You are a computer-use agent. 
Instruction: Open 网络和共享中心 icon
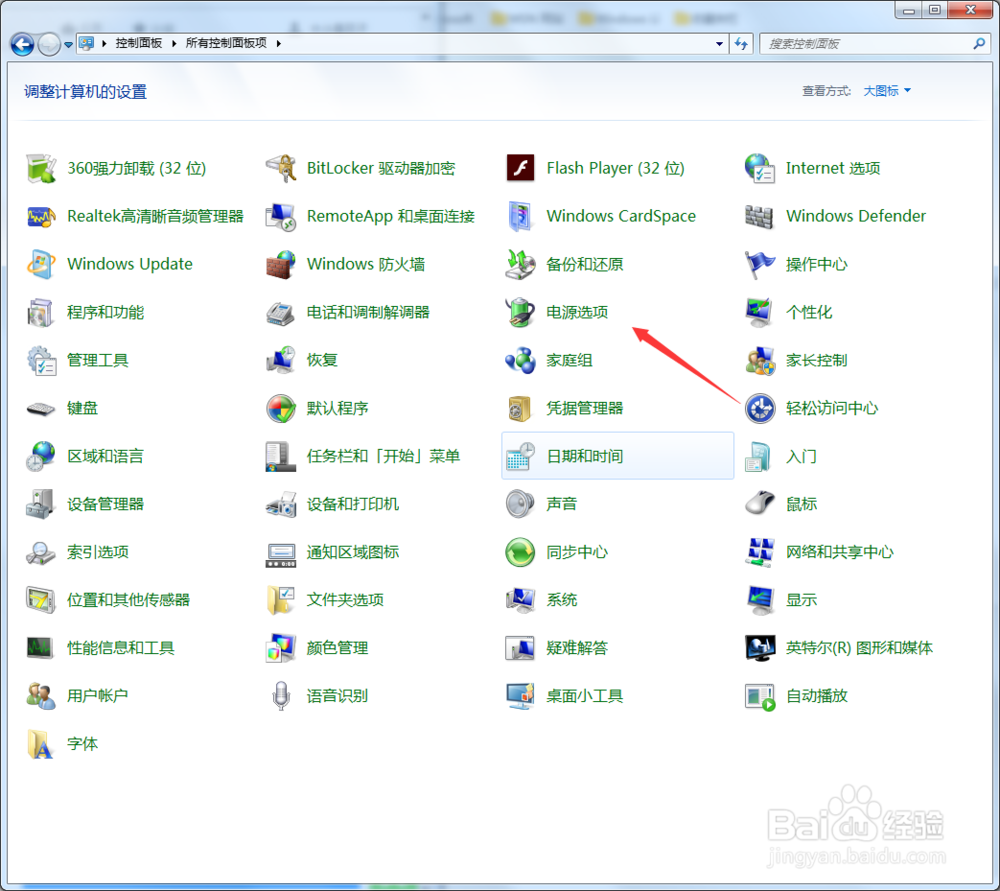click(x=760, y=552)
